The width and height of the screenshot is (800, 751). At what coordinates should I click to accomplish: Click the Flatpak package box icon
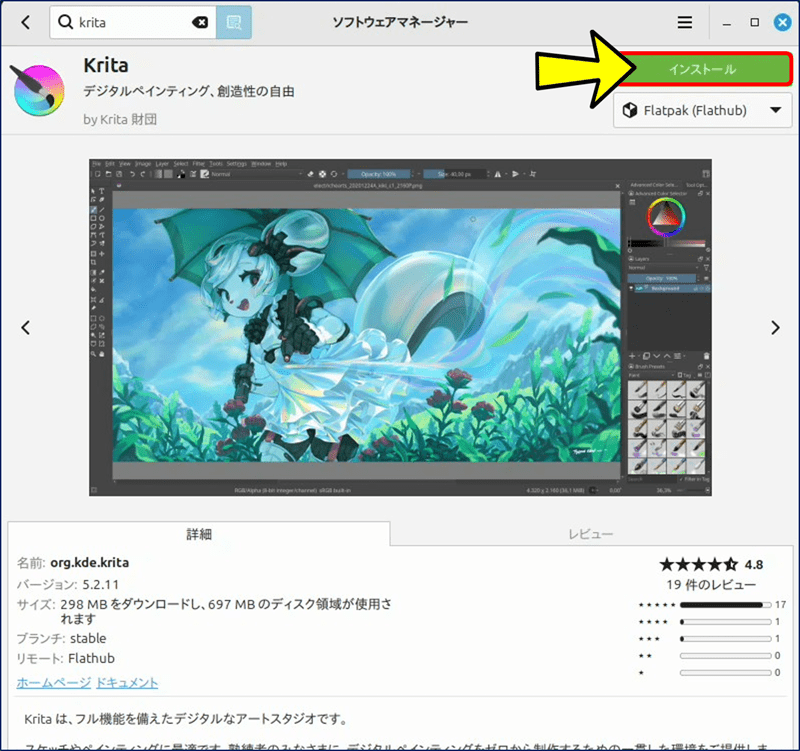[630, 111]
